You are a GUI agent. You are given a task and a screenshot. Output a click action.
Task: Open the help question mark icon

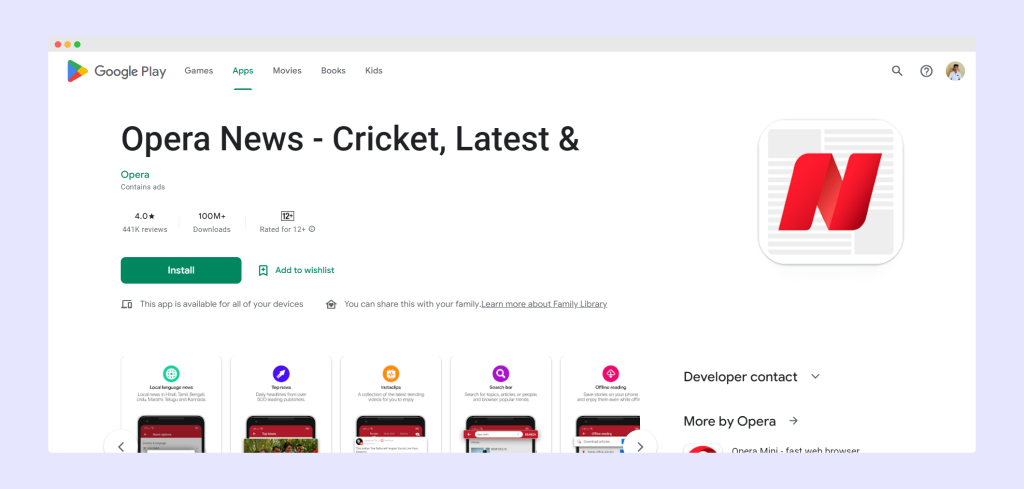click(926, 71)
